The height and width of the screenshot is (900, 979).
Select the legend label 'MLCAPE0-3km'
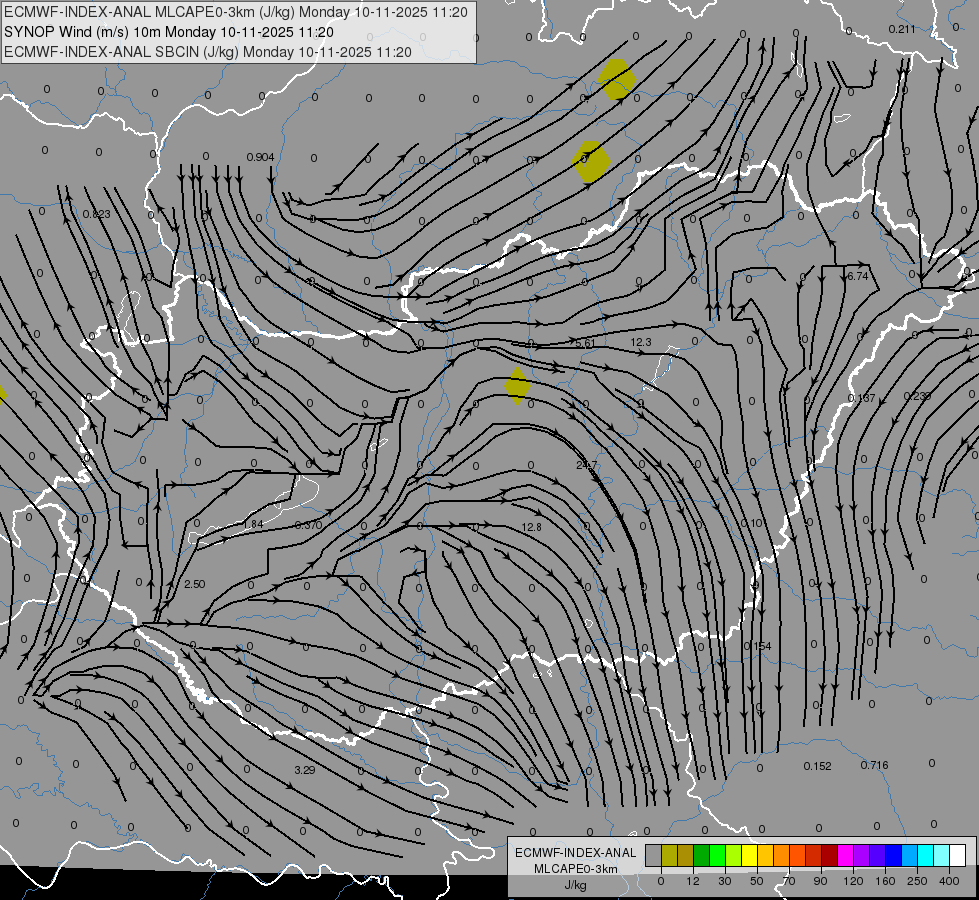pyautogui.click(x=575, y=869)
